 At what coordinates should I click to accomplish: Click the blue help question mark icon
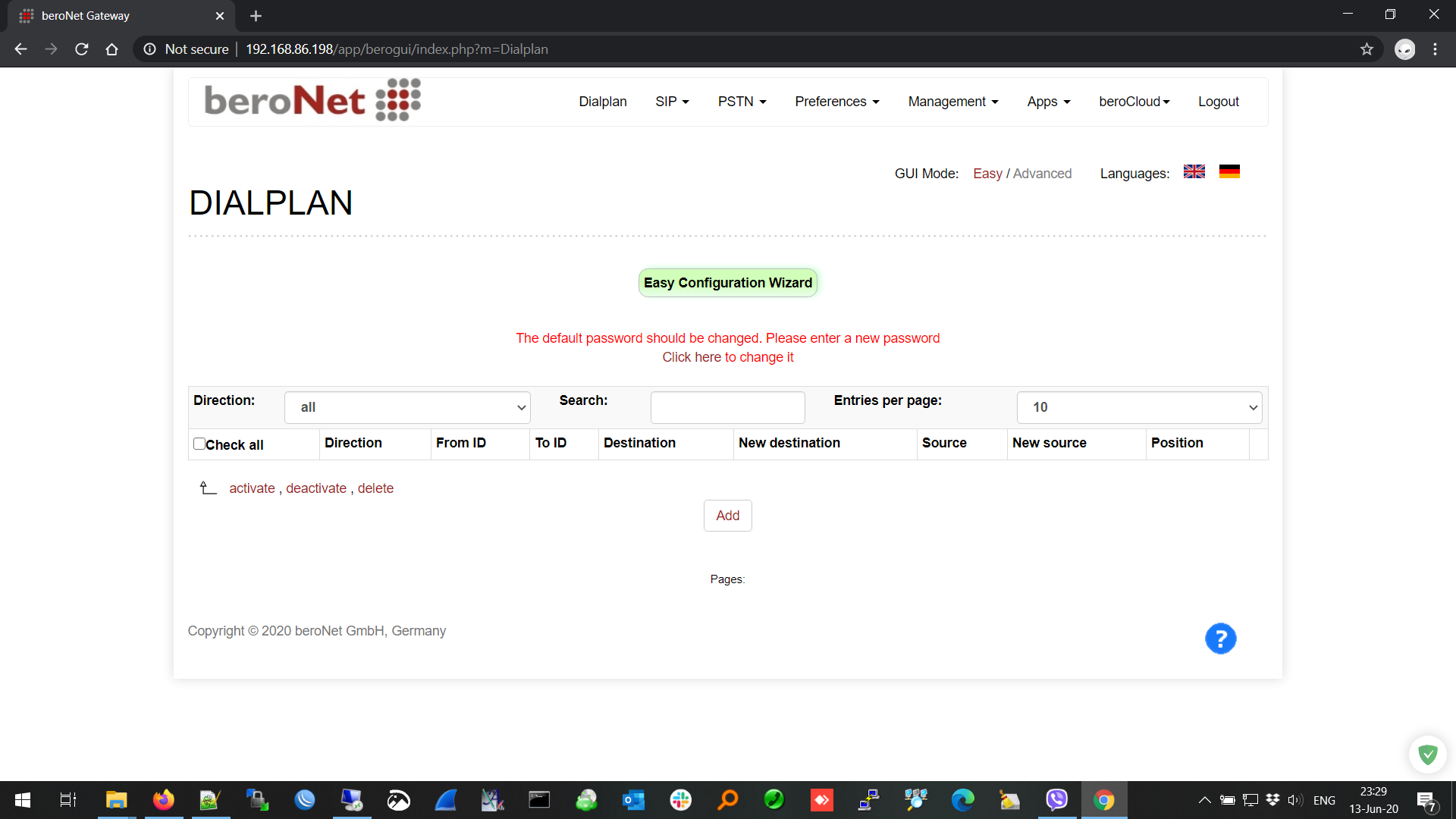(x=1220, y=639)
